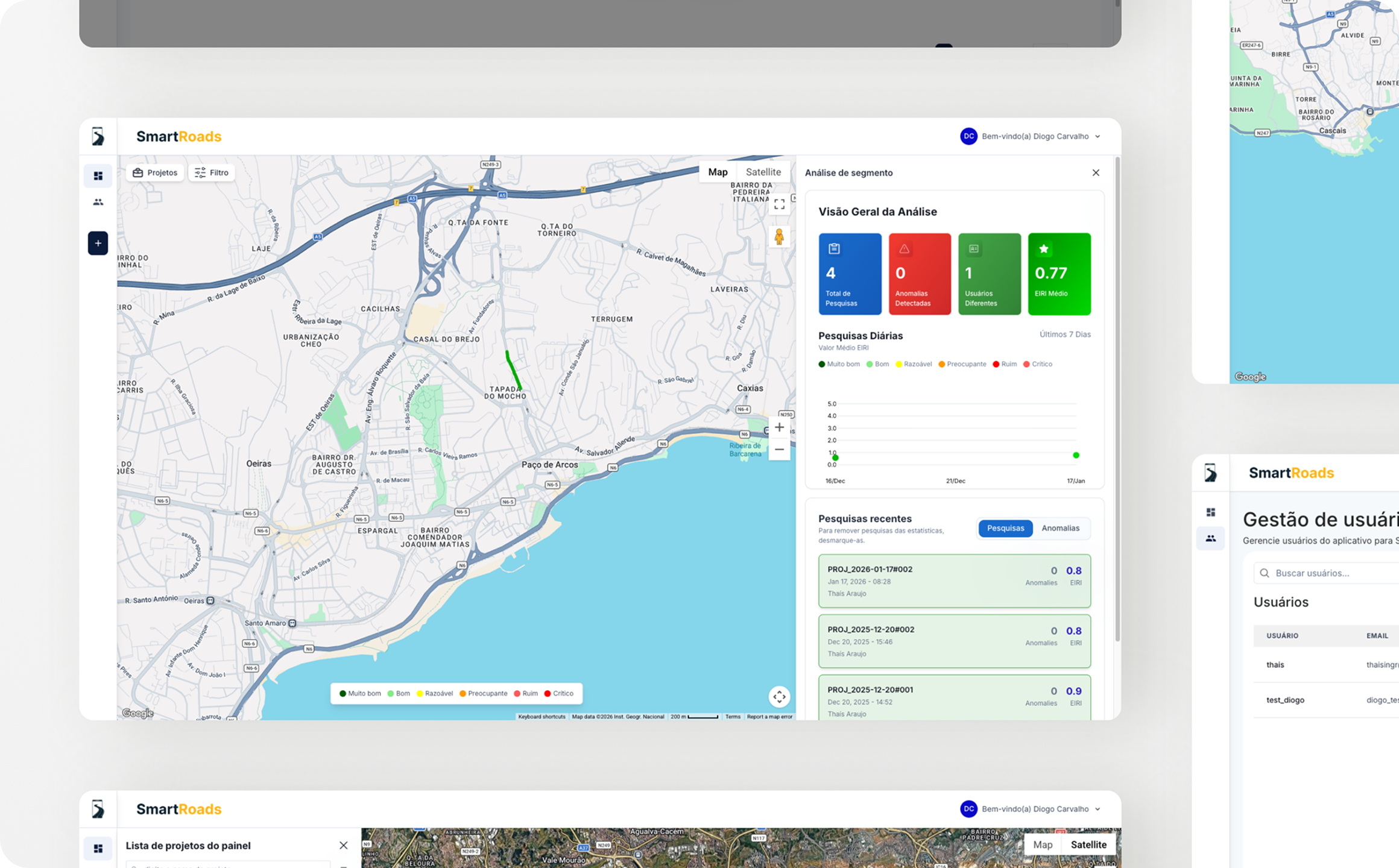Click the 16/Dec data point on the chart
The width and height of the screenshot is (1399, 868).
click(835, 458)
